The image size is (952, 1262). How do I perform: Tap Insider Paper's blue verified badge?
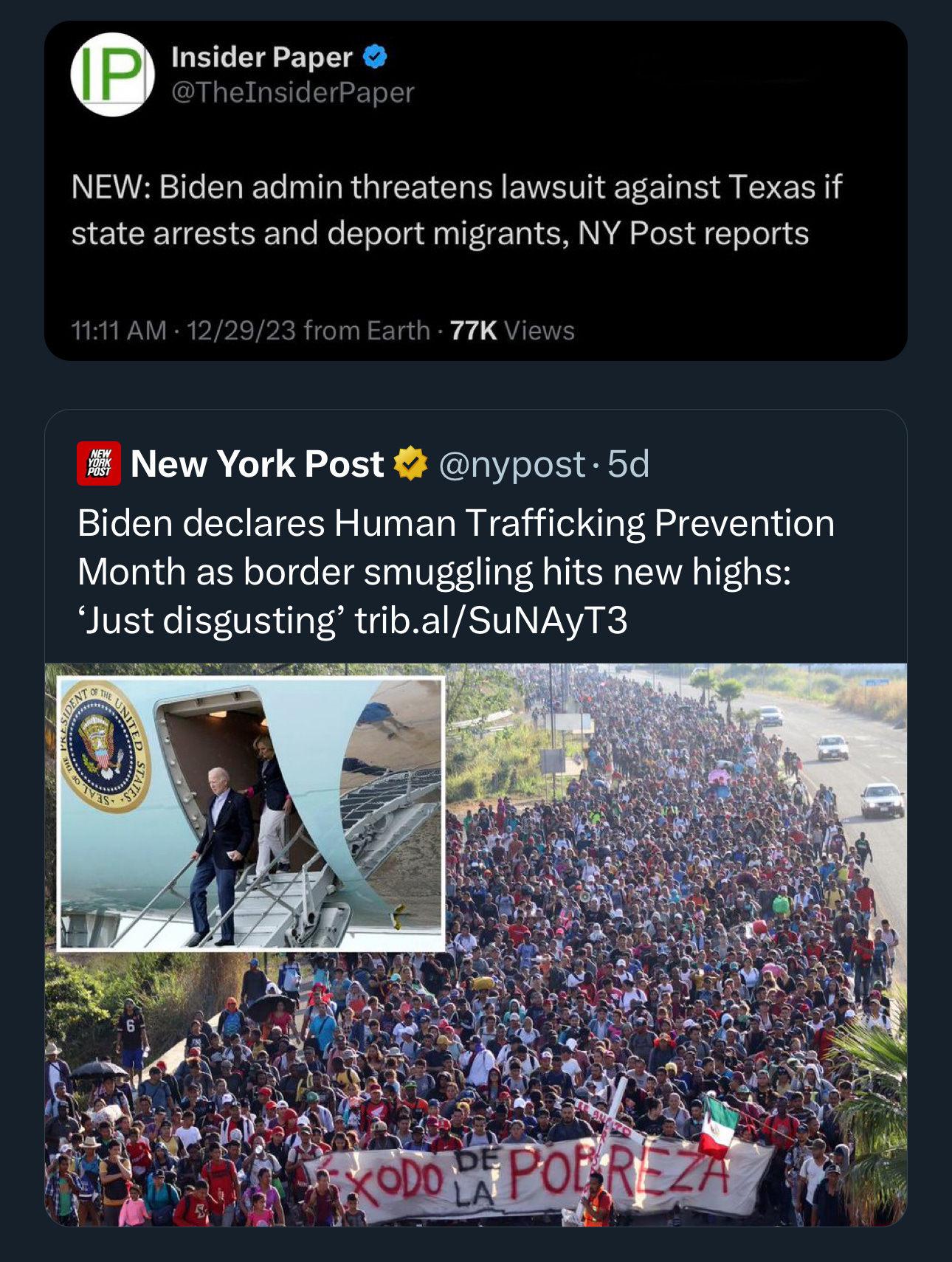point(376,57)
